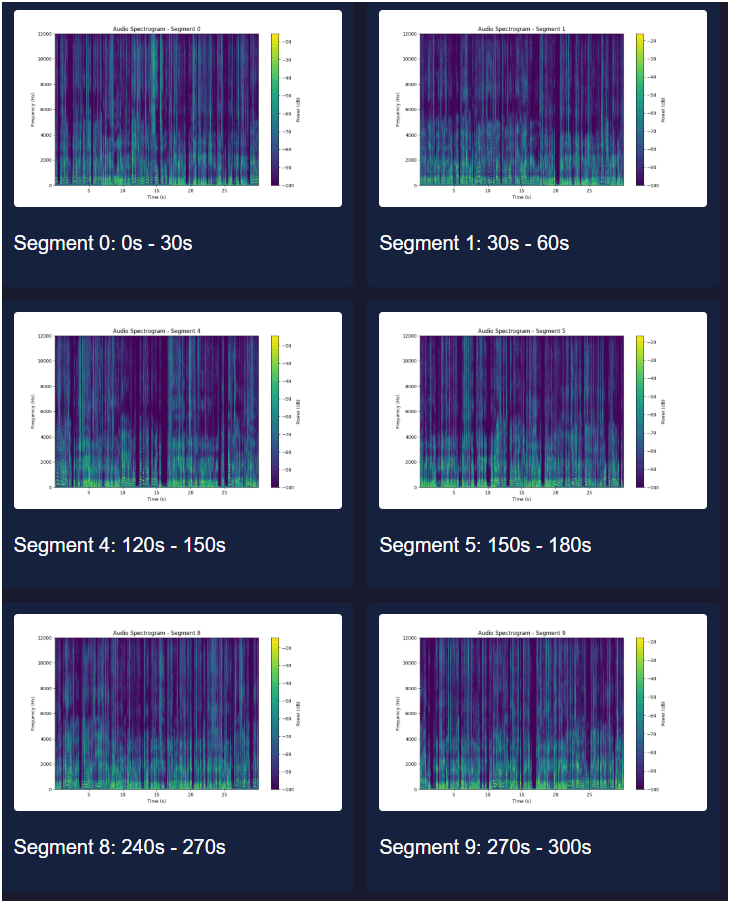Viewport: 730px width, 903px height.
Task: Click the dB colorbar beside Segment 5 spectrogram
Action: 639,412
